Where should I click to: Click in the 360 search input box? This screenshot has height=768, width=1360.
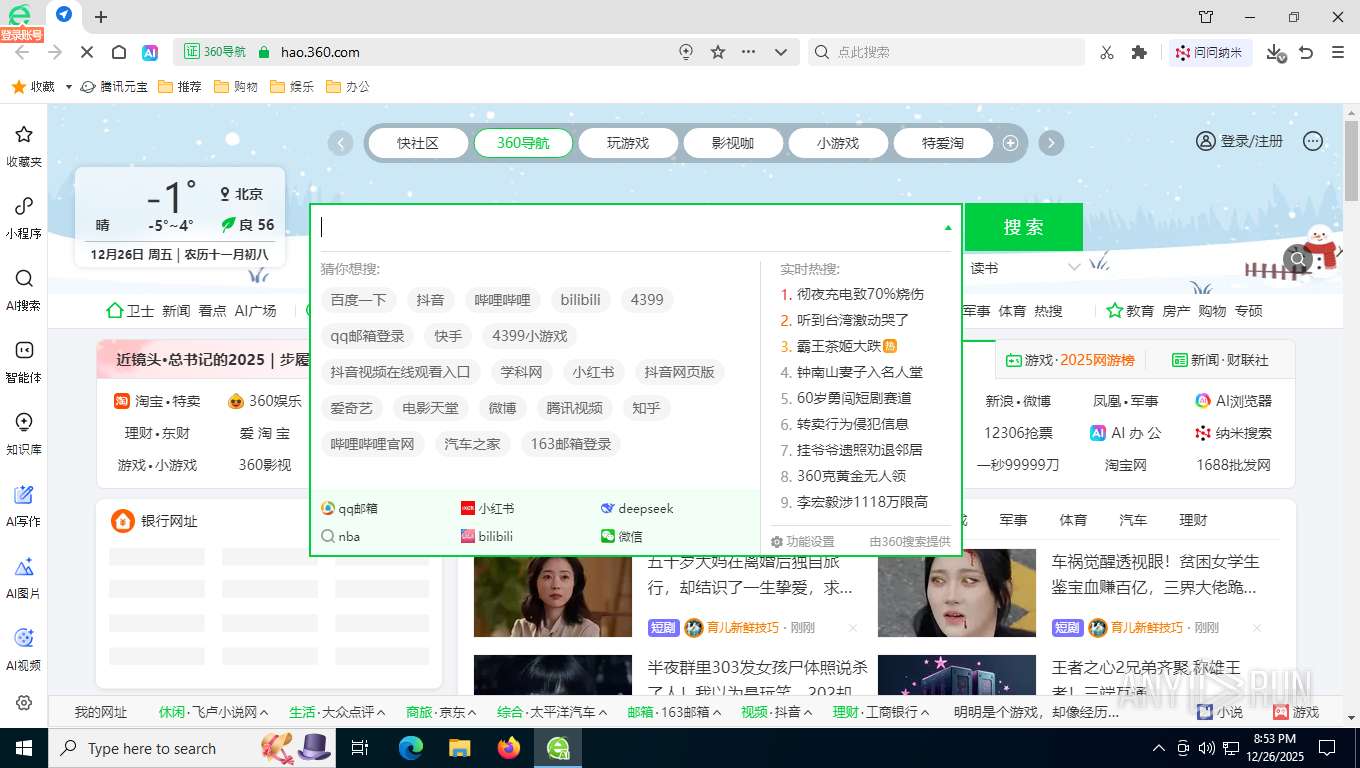pos(628,228)
